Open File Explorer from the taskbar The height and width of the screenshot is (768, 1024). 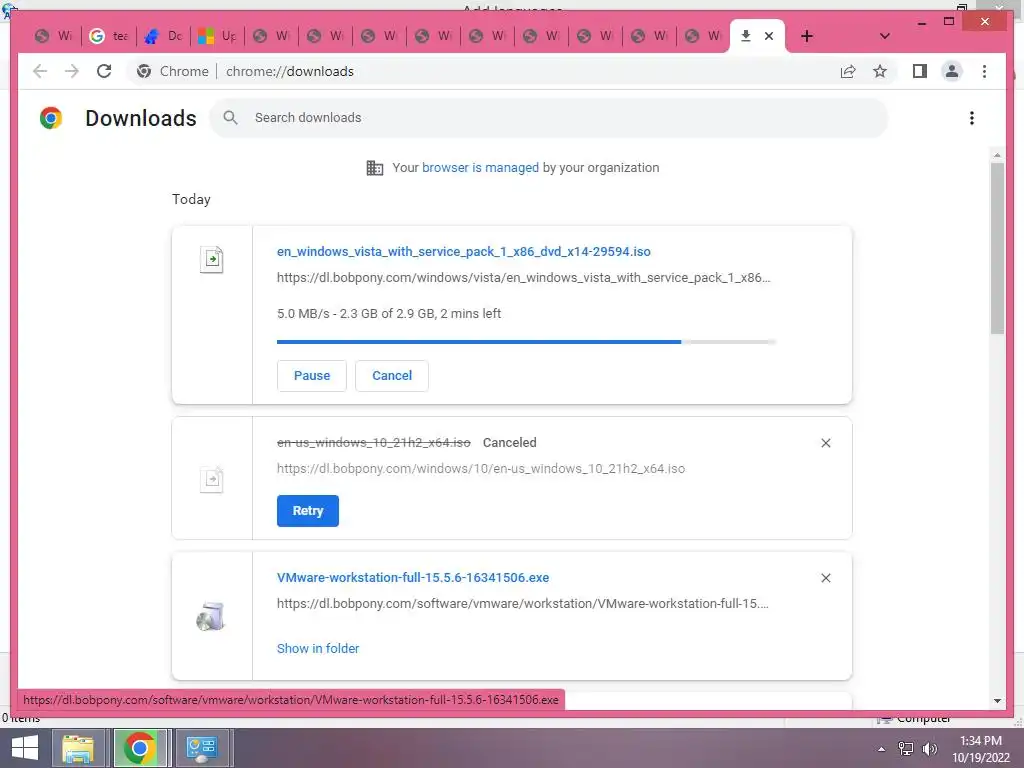click(x=77, y=748)
